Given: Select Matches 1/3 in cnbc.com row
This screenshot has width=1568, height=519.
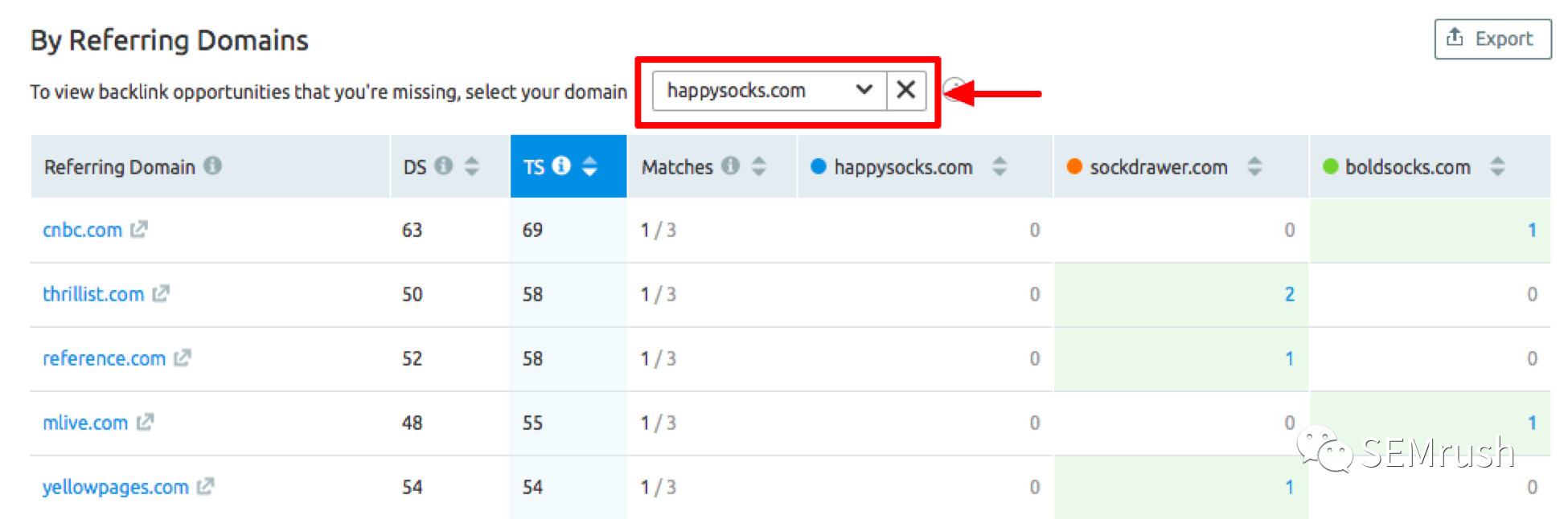Looking at the screenshot, I should (659, 230).
